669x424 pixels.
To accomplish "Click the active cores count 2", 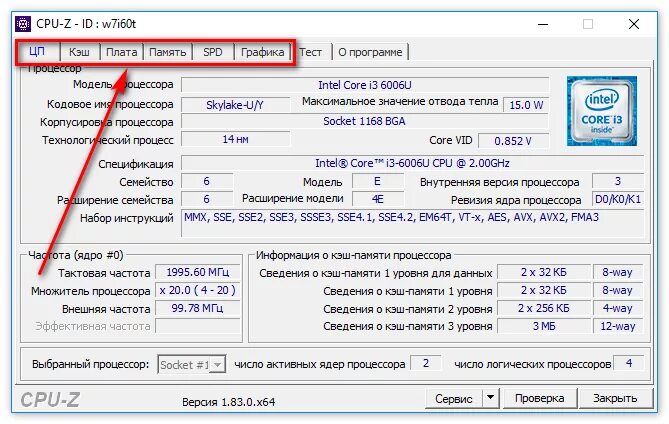I will tap(426, 363).
